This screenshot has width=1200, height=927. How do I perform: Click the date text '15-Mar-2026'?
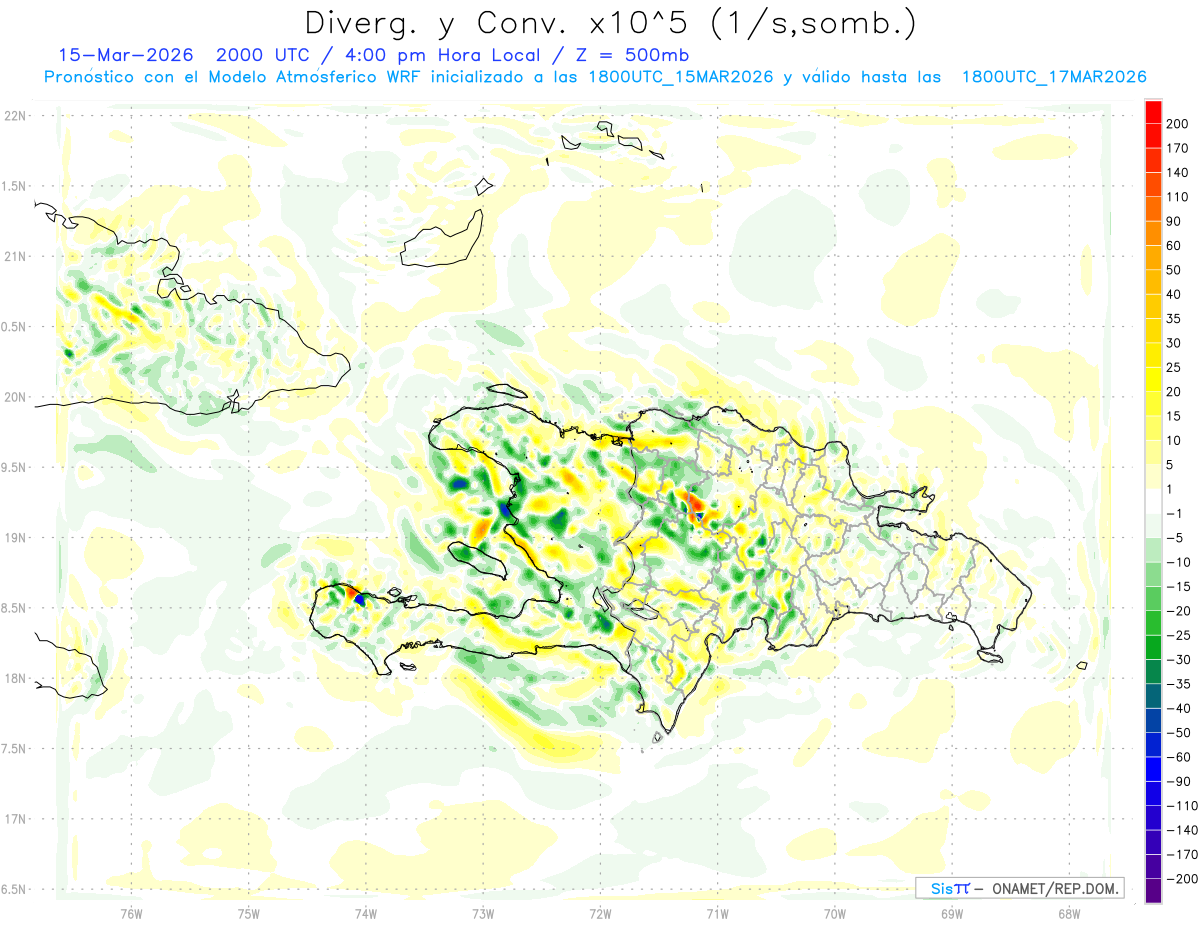(127, 54)
